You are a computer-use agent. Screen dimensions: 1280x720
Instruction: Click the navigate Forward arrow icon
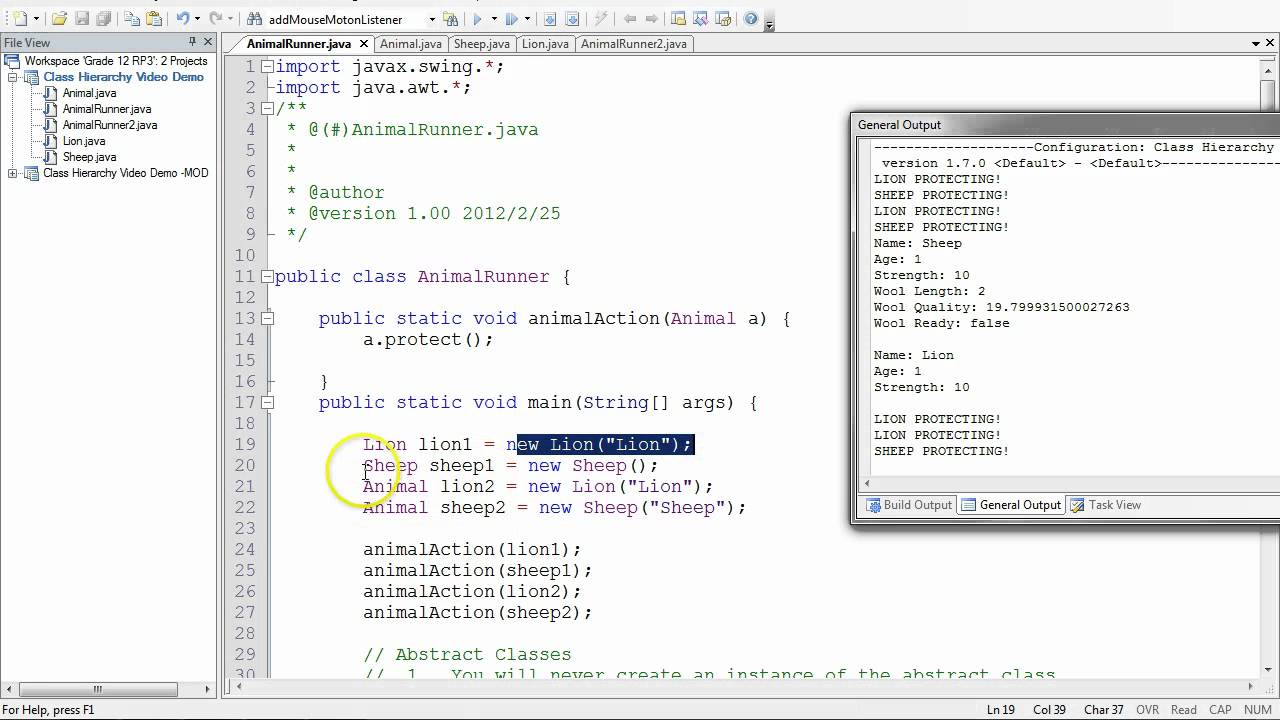(652, 19)
